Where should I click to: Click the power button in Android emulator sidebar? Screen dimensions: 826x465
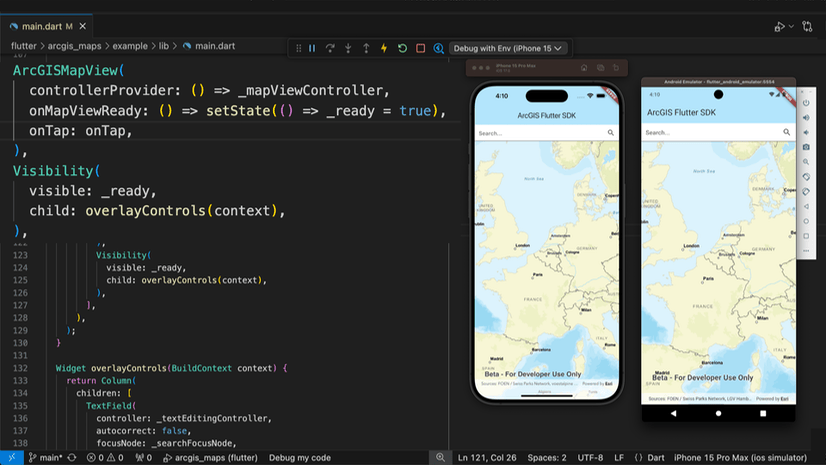(x=806, y=103)
